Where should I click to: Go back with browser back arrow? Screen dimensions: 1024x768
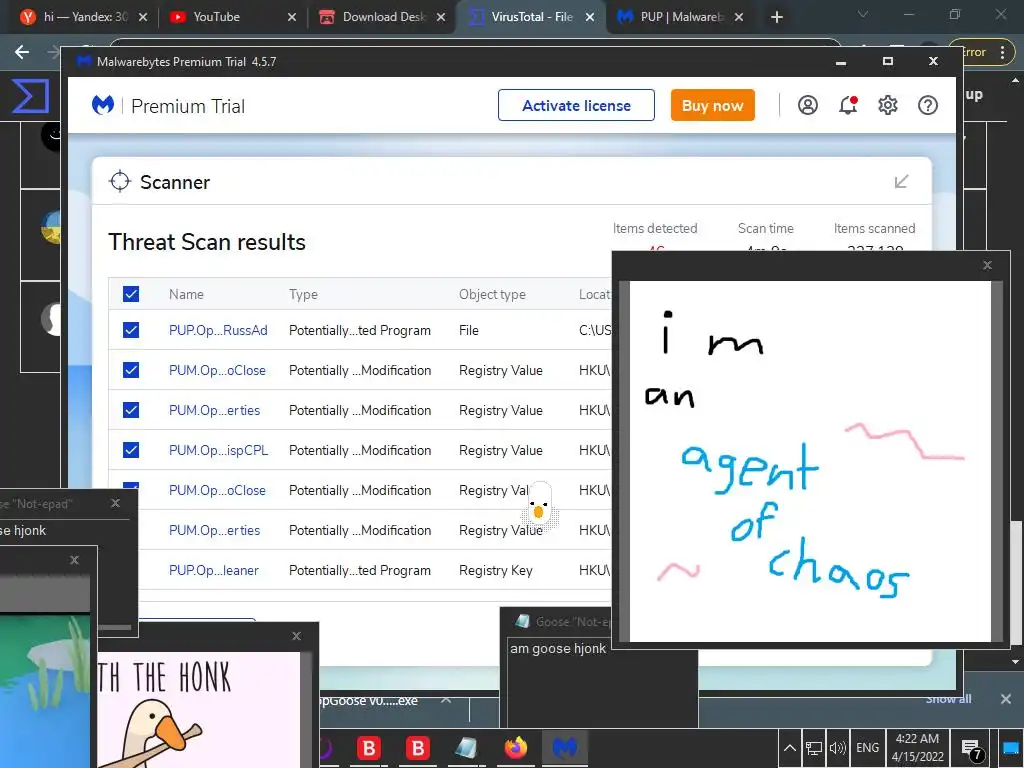point(22,52)
